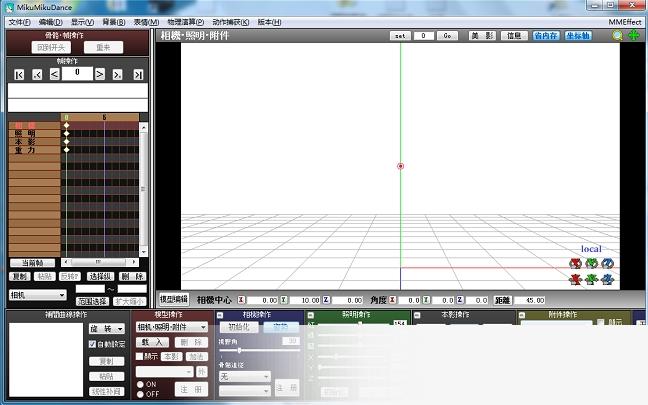Toggle the 坐标轴 button
This screenshot has width=648, height=405.
coord(579,36)
